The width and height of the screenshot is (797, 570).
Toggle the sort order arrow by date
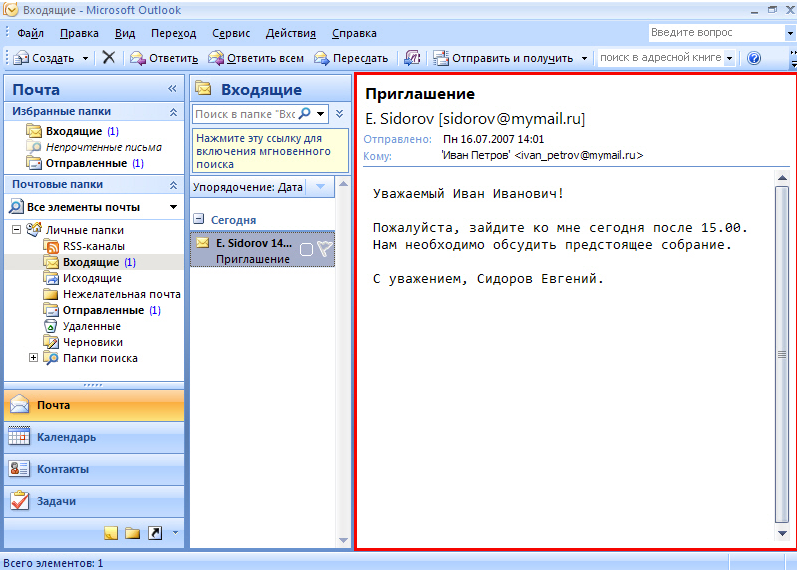point(320,187)
